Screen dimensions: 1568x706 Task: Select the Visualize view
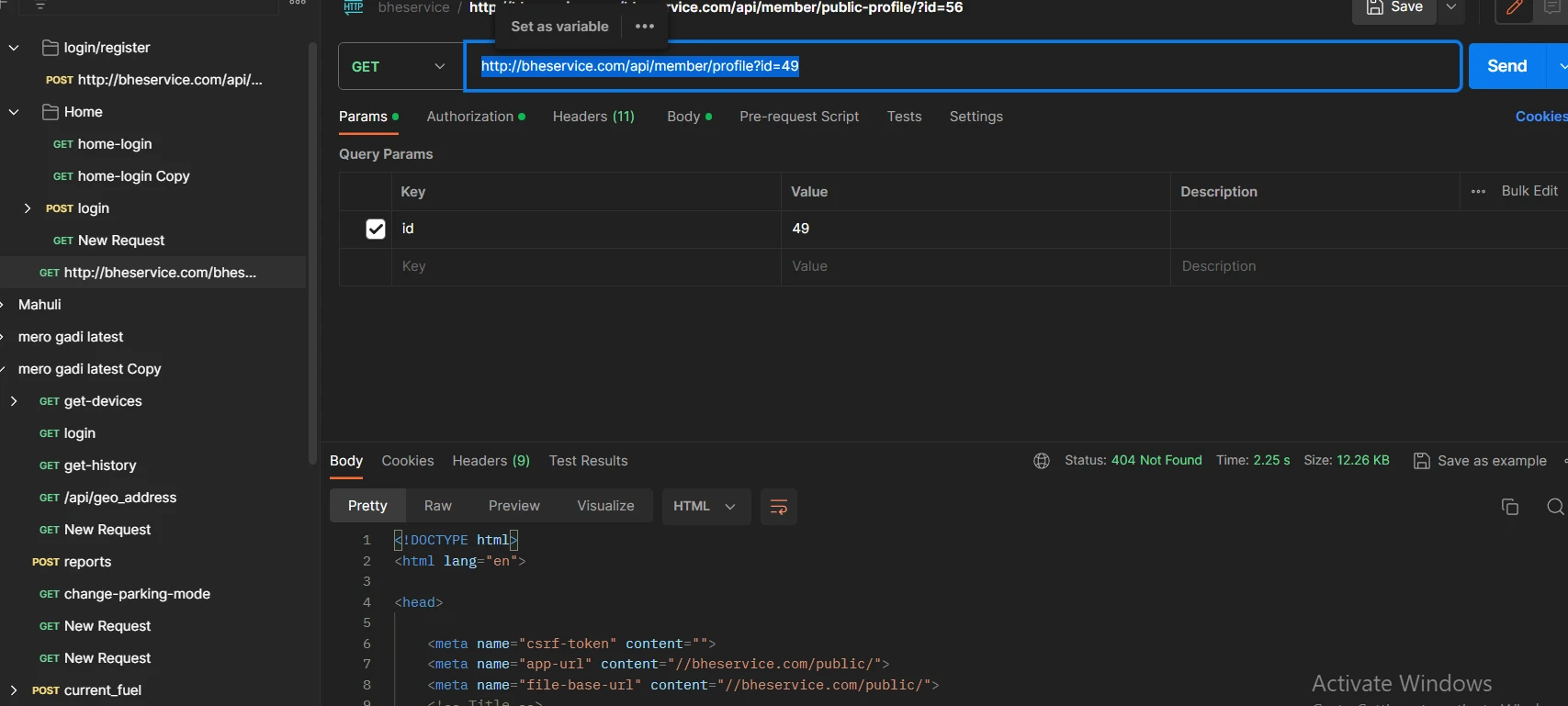[x=605, y=506]
